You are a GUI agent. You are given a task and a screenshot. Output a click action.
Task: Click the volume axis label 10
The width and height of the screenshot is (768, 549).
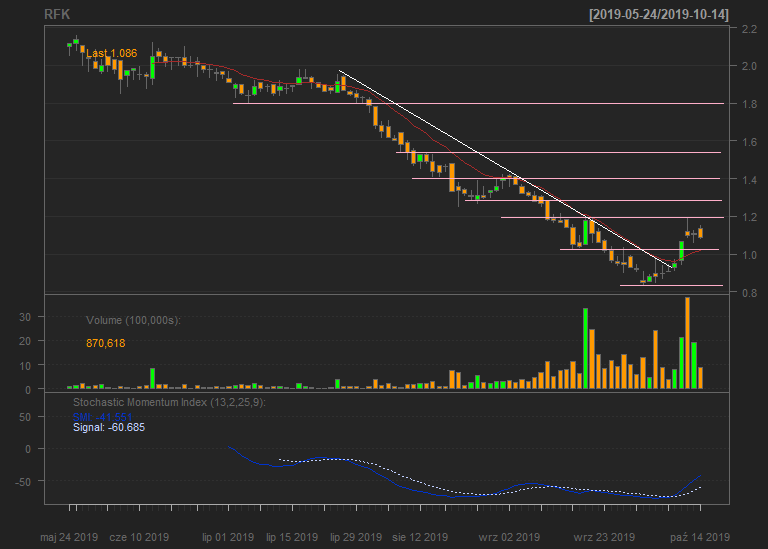(25, 366)
